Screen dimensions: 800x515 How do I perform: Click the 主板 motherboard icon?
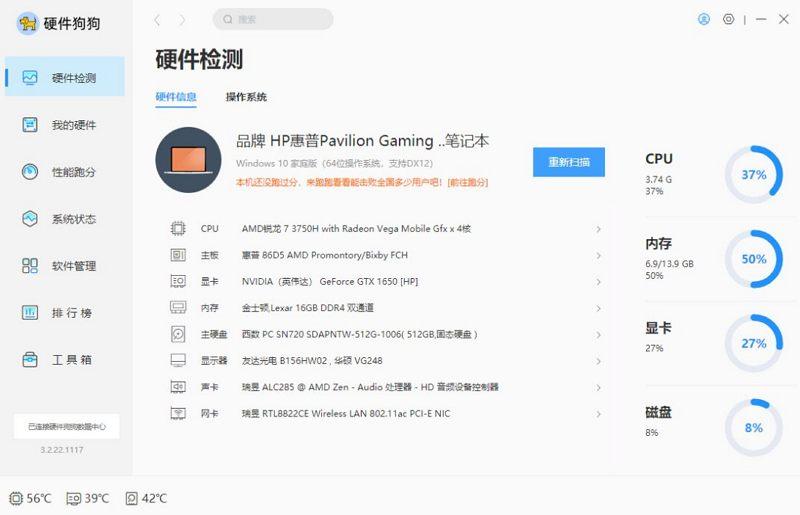click(178, 255)
